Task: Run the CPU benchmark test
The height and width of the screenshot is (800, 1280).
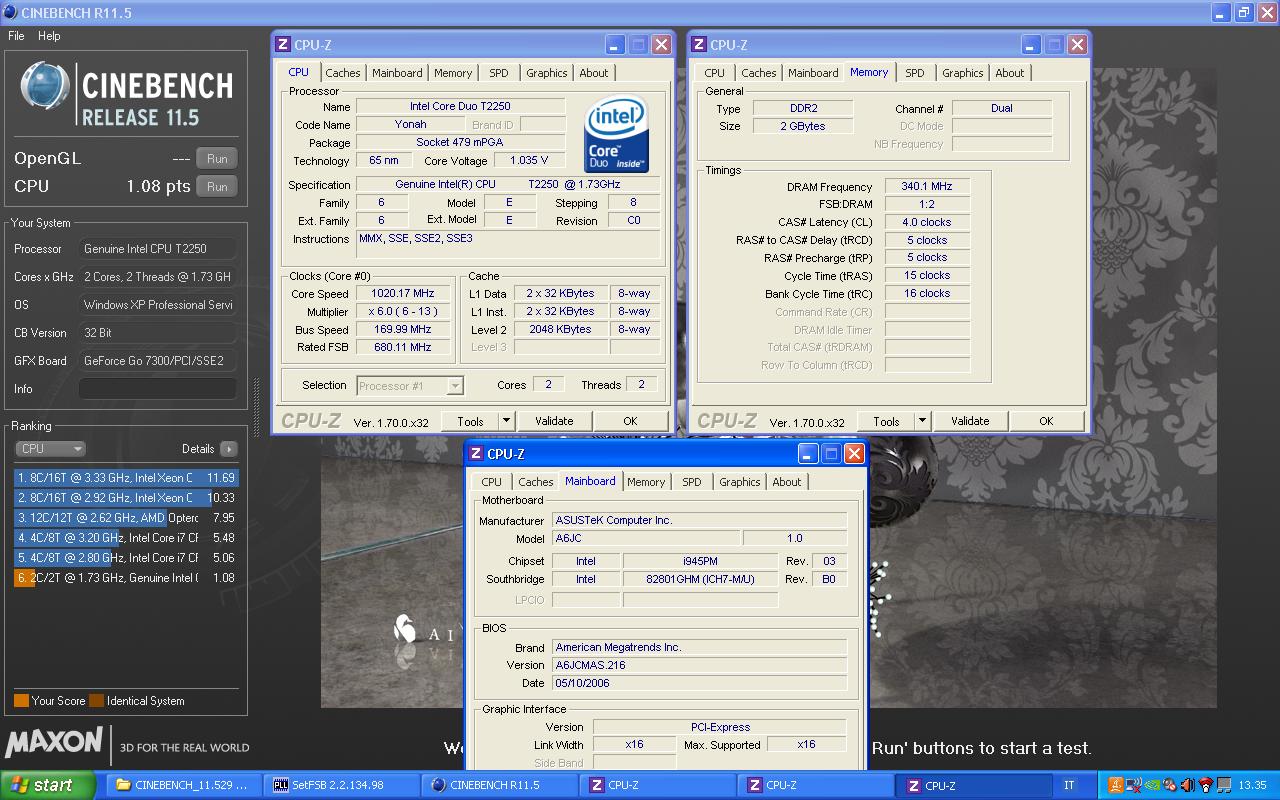Action: pyautogui.click(x=217, y=186)
